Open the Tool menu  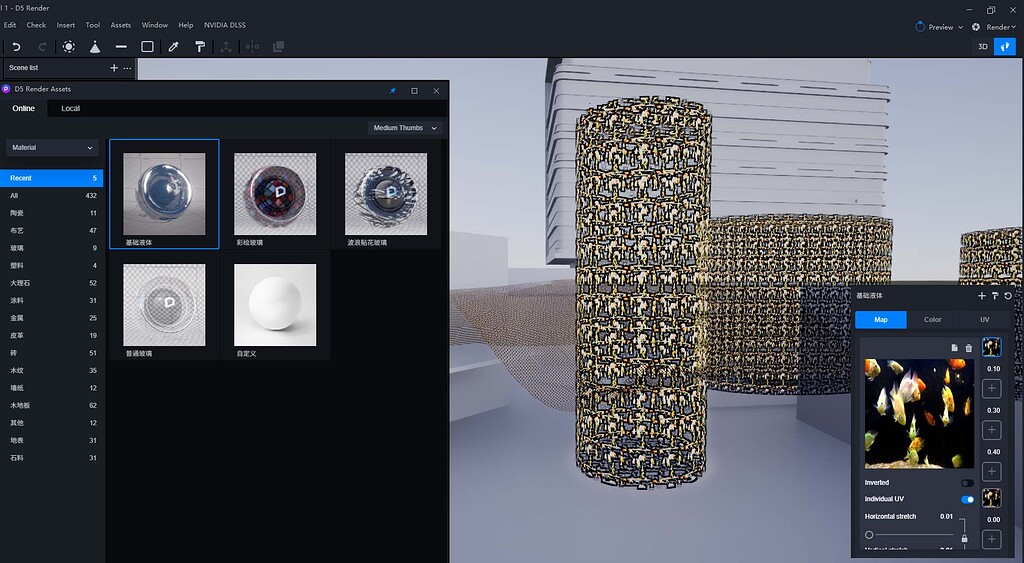pos(93,25)
